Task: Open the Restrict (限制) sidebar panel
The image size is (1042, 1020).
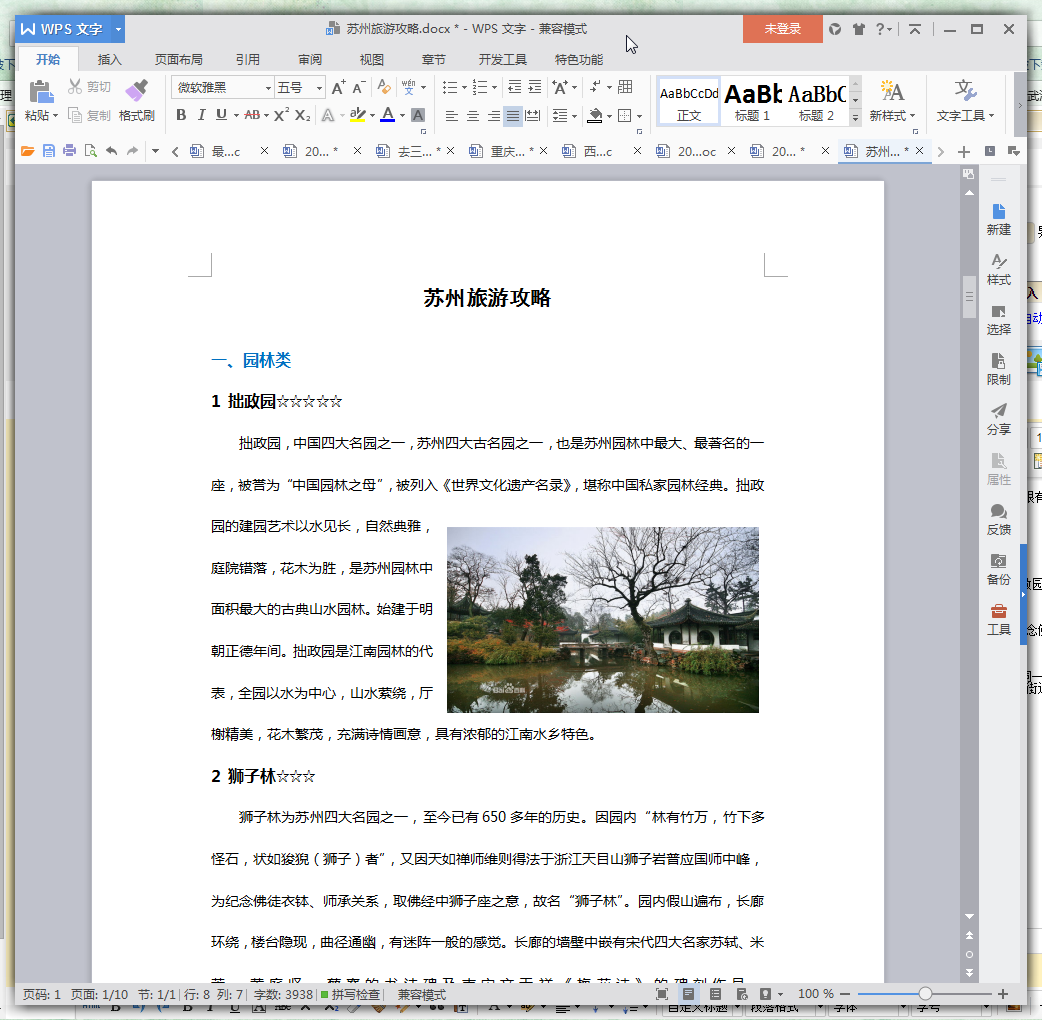Action: coord(998,368)
